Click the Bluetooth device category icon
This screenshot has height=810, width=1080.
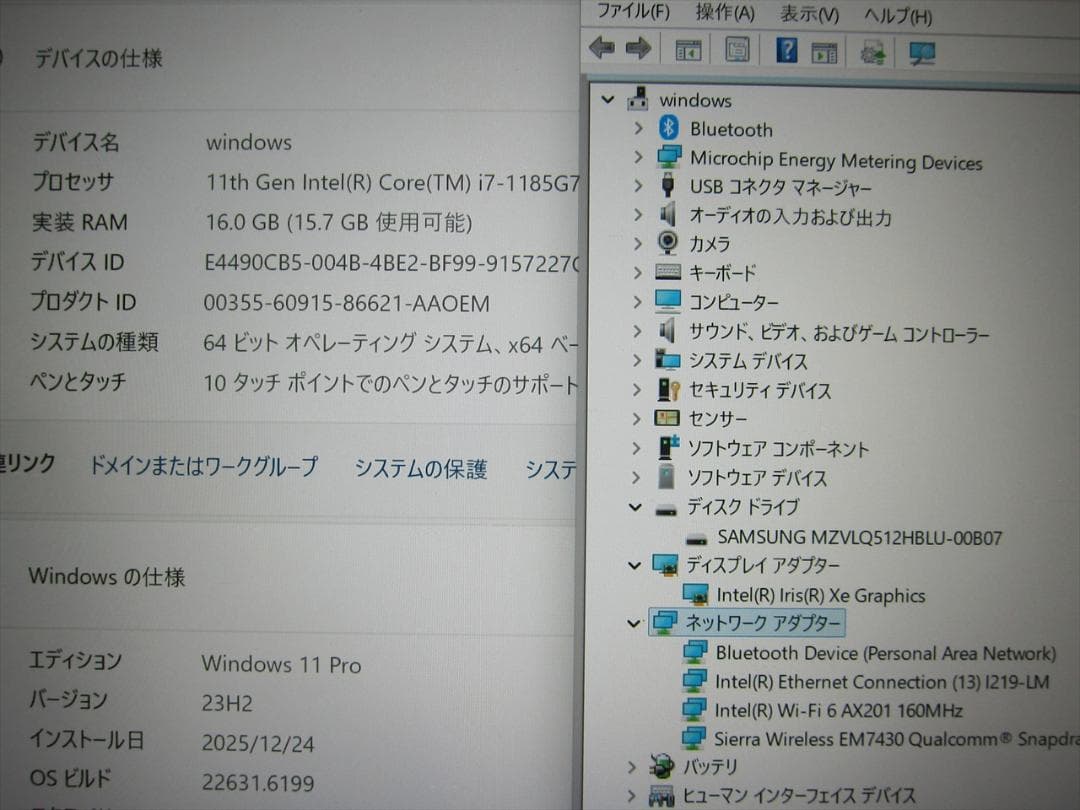[670, 128]
